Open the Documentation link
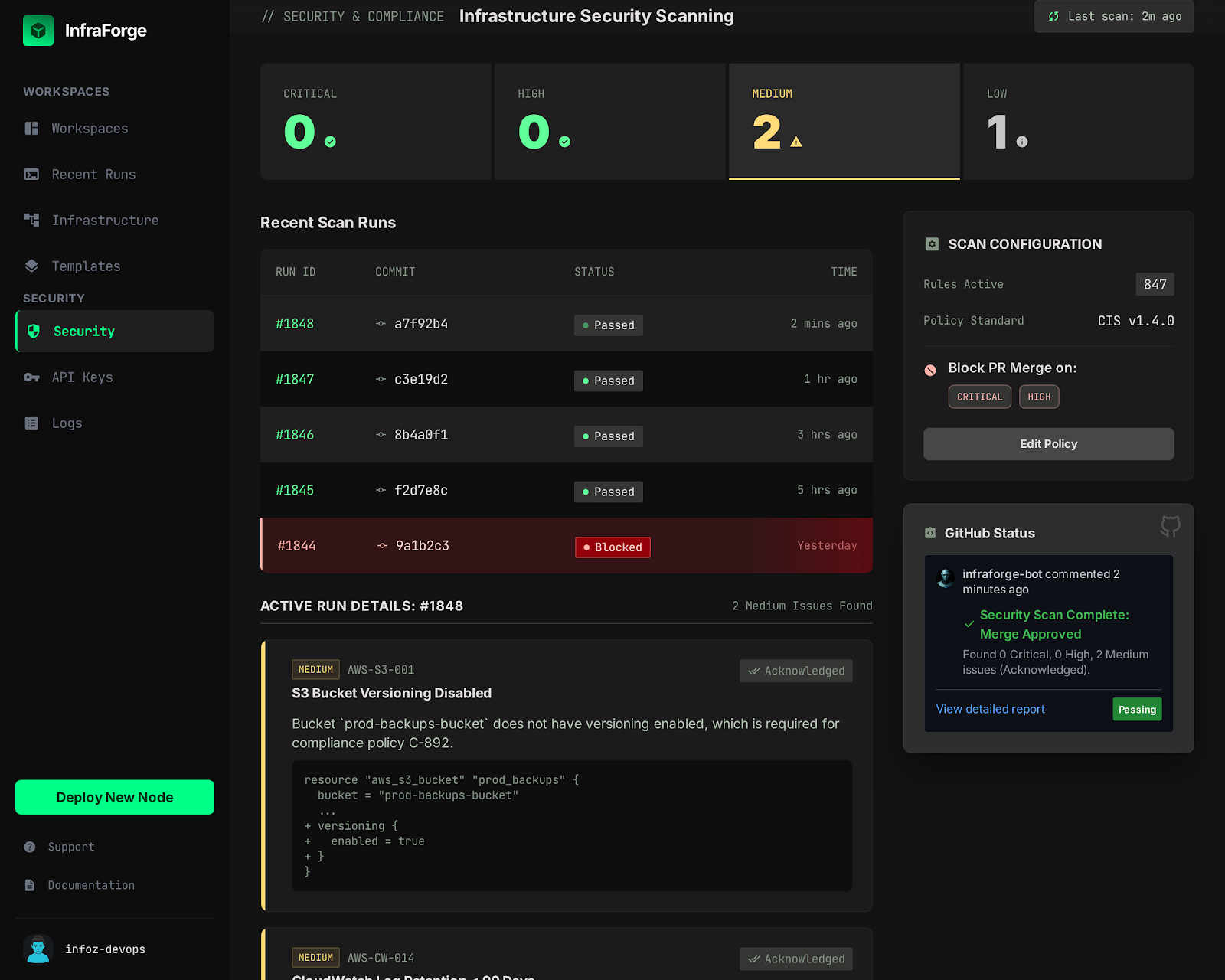Screen dimensions: 1225x980 [91, 885]
